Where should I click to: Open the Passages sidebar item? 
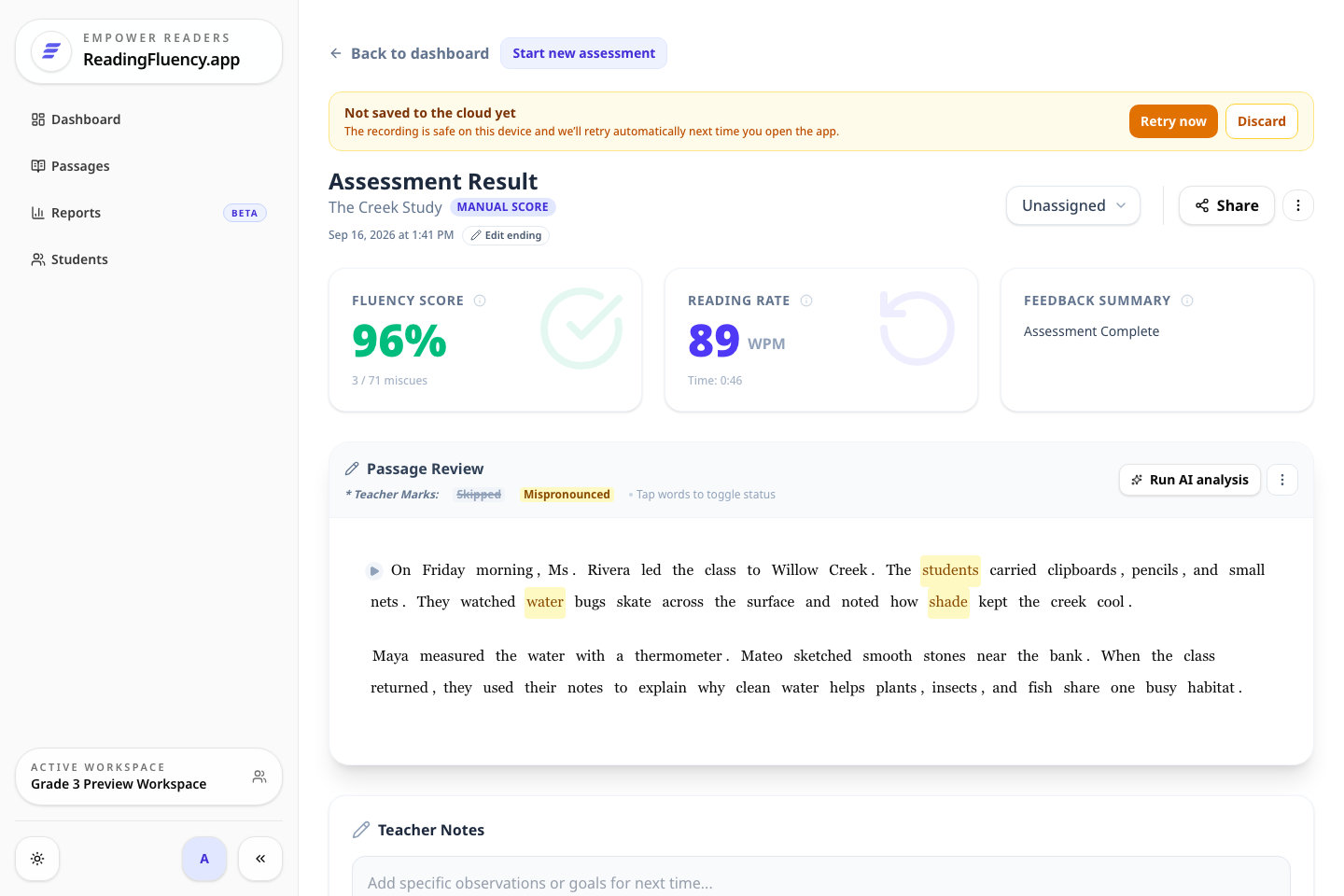149,166
